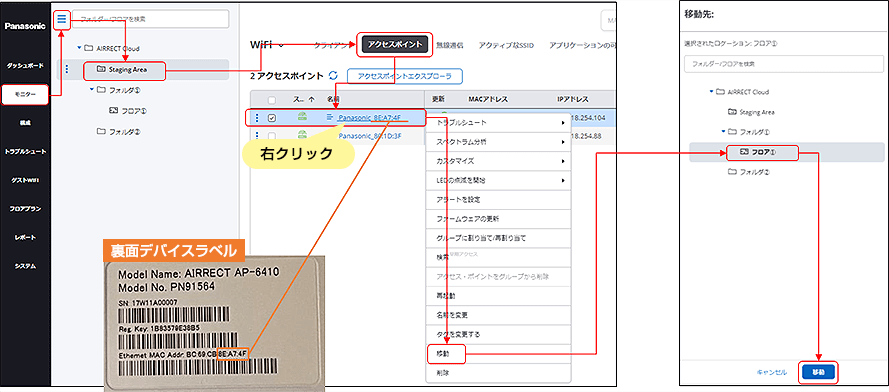Image resolution: width=889 pixels, height=392 pixels.
Task: Open ダッシュボード in the sidebar
Action: (x=25, y=66)
